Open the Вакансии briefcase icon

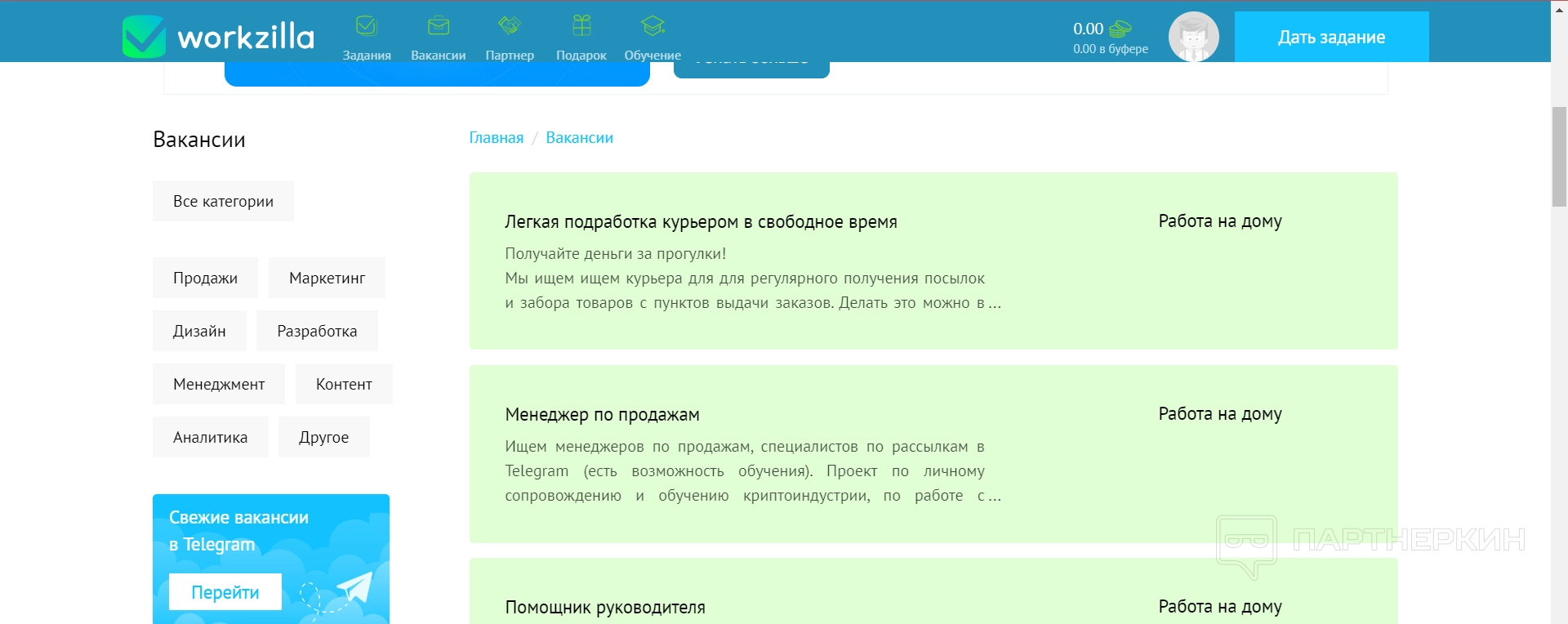pos(439,26)
